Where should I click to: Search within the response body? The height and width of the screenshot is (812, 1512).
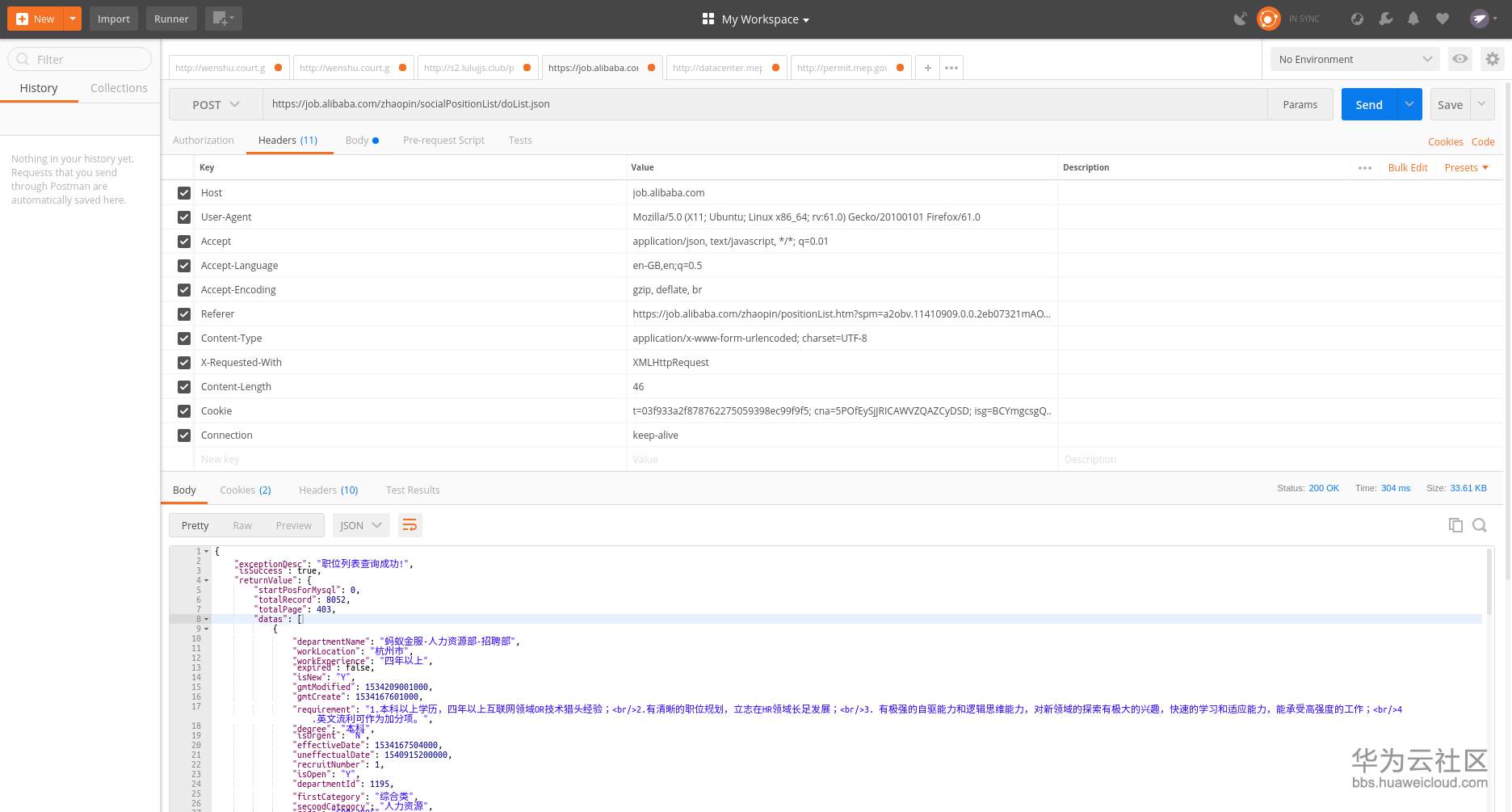pyautogui.click(x=1480, y=525)
